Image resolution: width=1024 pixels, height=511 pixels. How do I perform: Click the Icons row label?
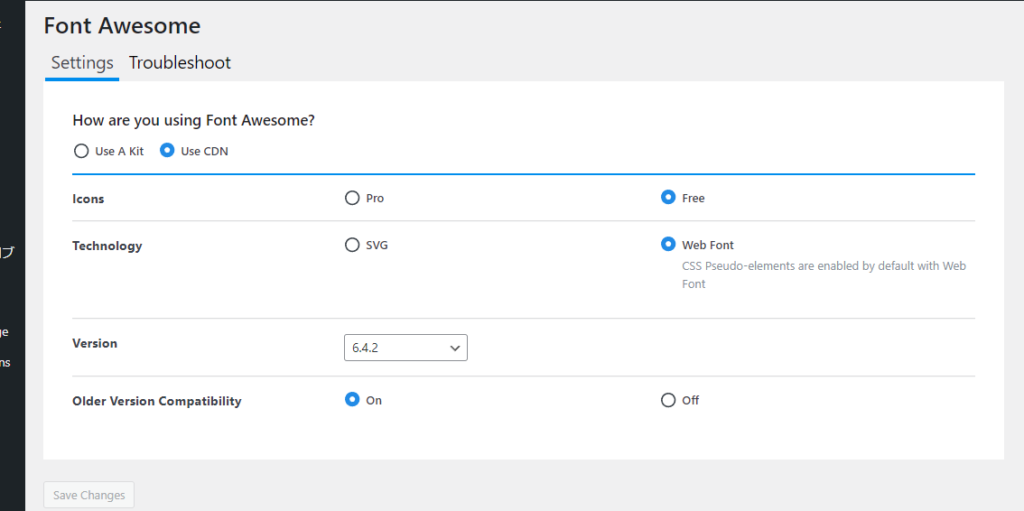(88, 199)
